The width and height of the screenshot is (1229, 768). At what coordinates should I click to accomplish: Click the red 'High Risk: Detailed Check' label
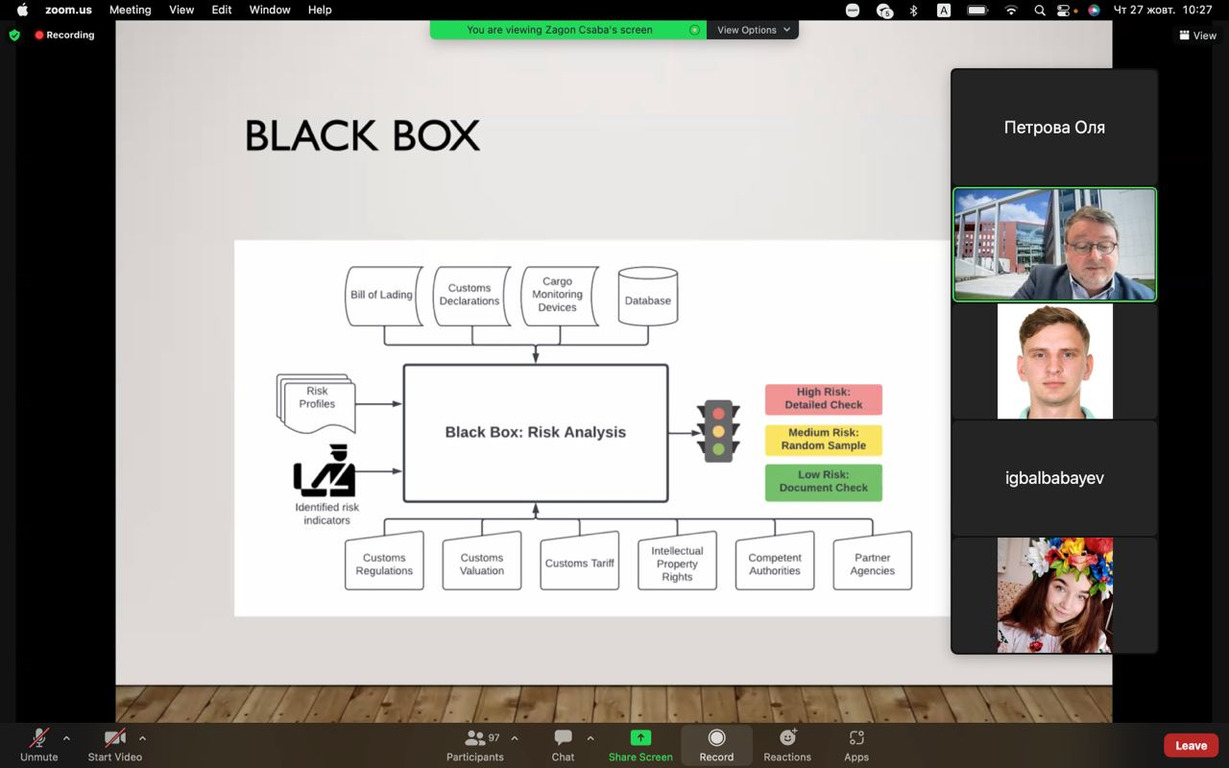[823, 399]
